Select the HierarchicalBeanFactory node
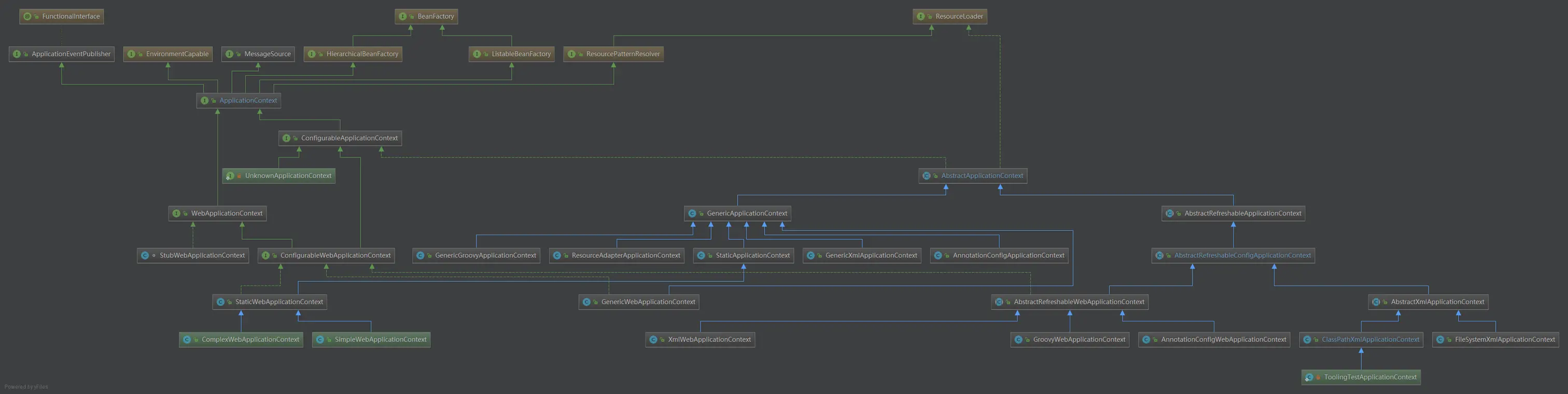Image resolution: width=1568 pixels, height=394 pixels. [353, 54]
